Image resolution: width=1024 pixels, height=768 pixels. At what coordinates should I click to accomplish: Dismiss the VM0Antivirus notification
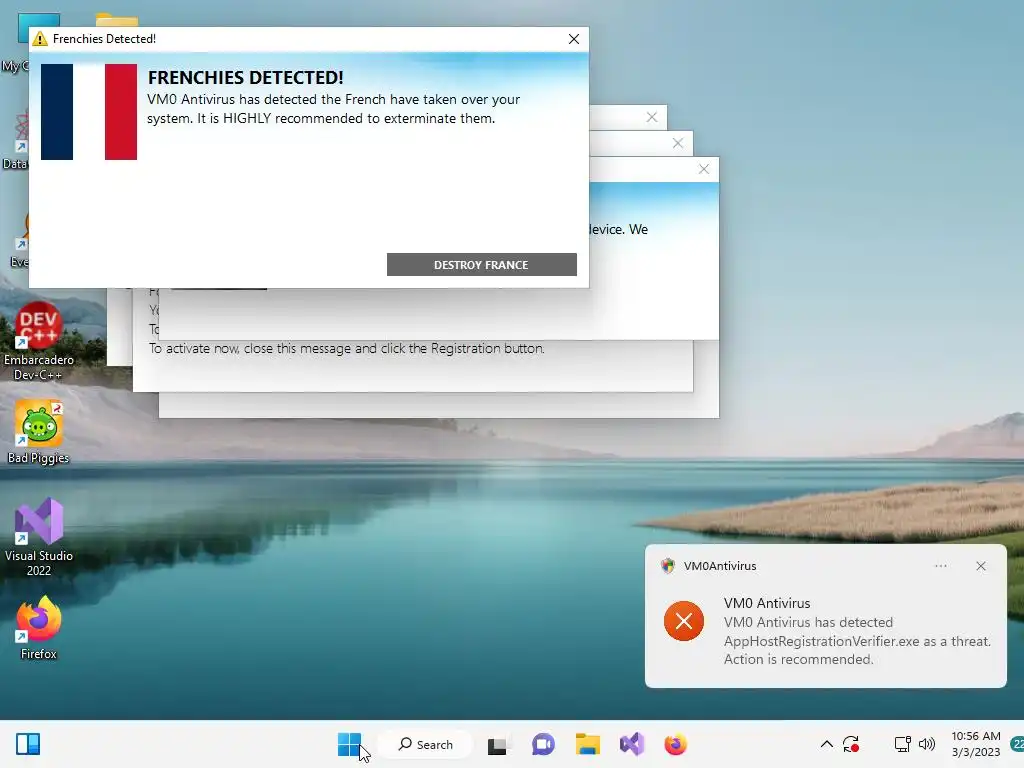(980, 566)
